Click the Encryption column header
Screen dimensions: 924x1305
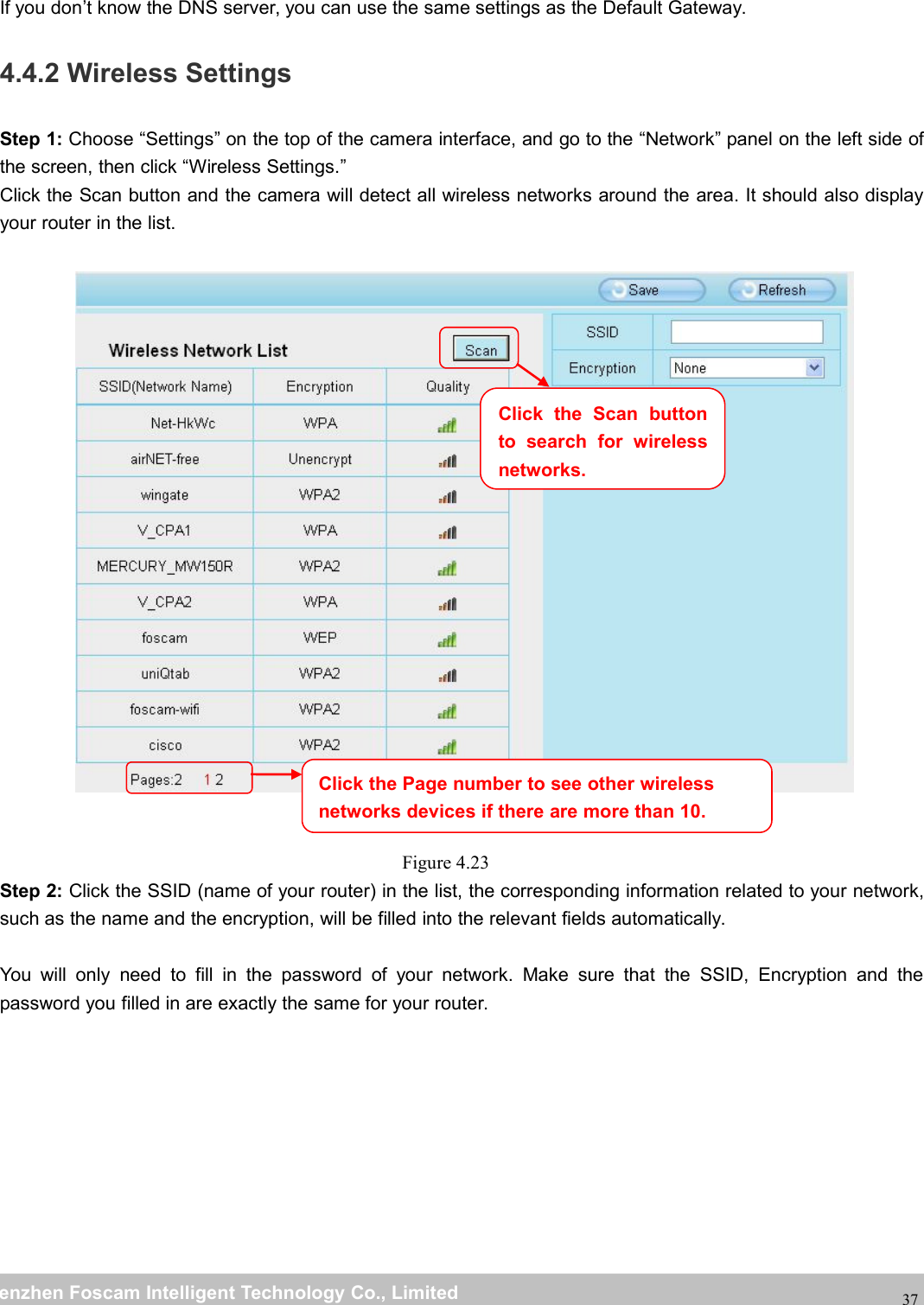click(320, 386)
